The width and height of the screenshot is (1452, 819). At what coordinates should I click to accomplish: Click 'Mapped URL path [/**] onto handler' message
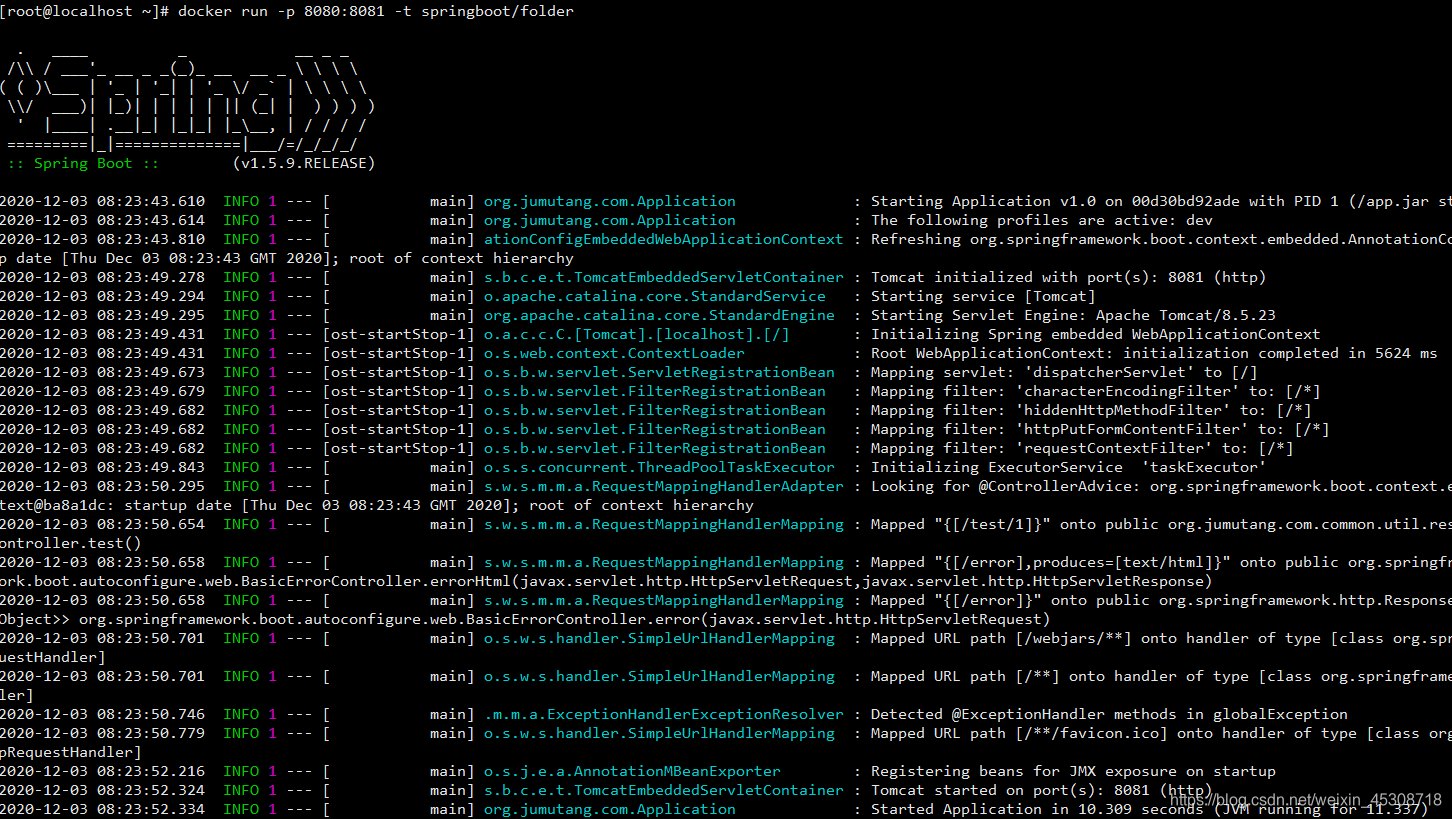(1161, 676)
